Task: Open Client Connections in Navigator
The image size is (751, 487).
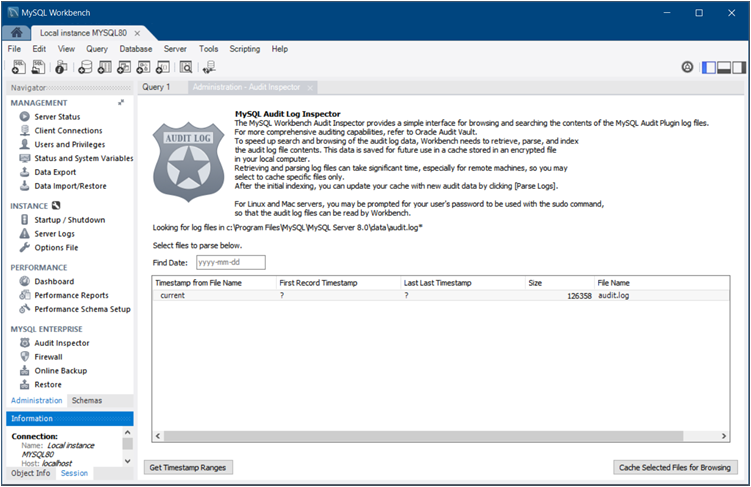Action: tap(68, 131)
